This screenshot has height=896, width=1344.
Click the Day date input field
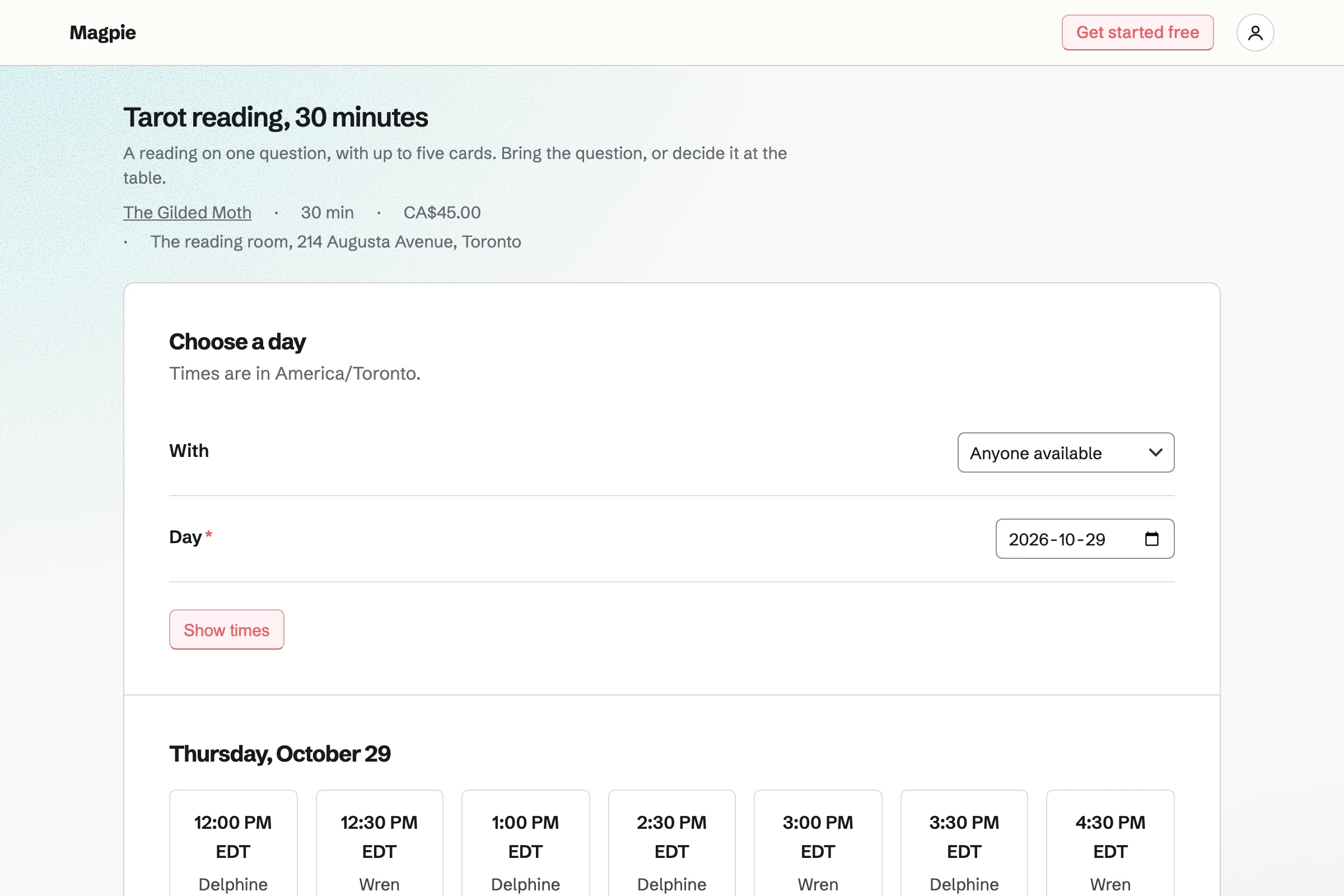point(1085,539)
